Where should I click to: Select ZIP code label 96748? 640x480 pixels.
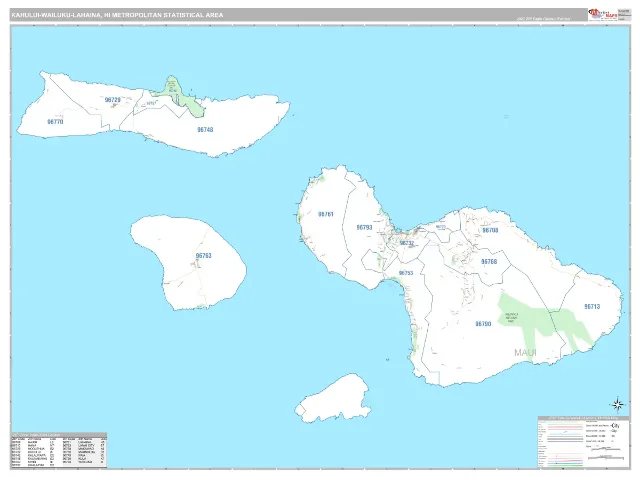pyautogui.click(x=205, y=129)
